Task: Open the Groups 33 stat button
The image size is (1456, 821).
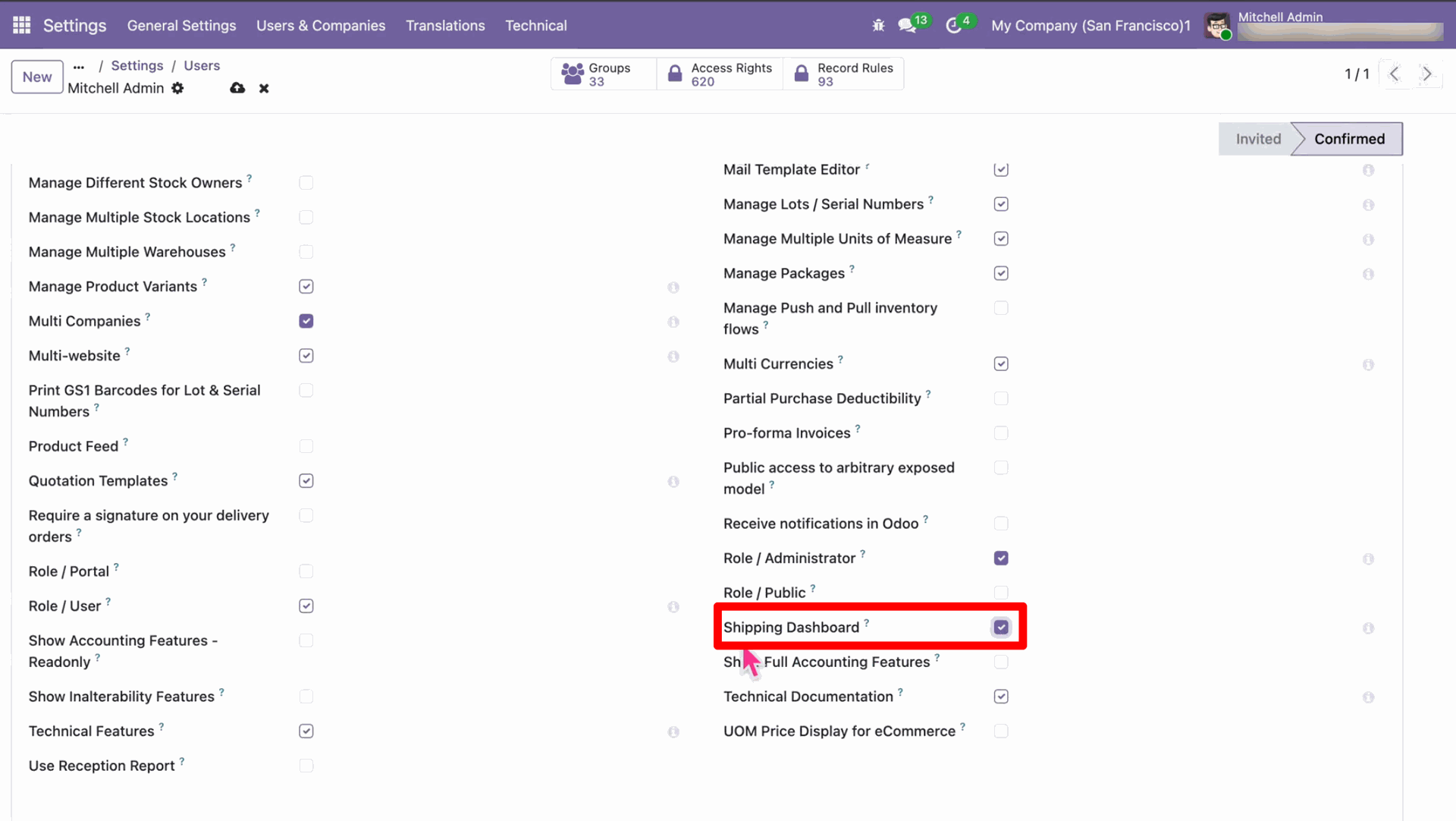Action: [604, 74]
